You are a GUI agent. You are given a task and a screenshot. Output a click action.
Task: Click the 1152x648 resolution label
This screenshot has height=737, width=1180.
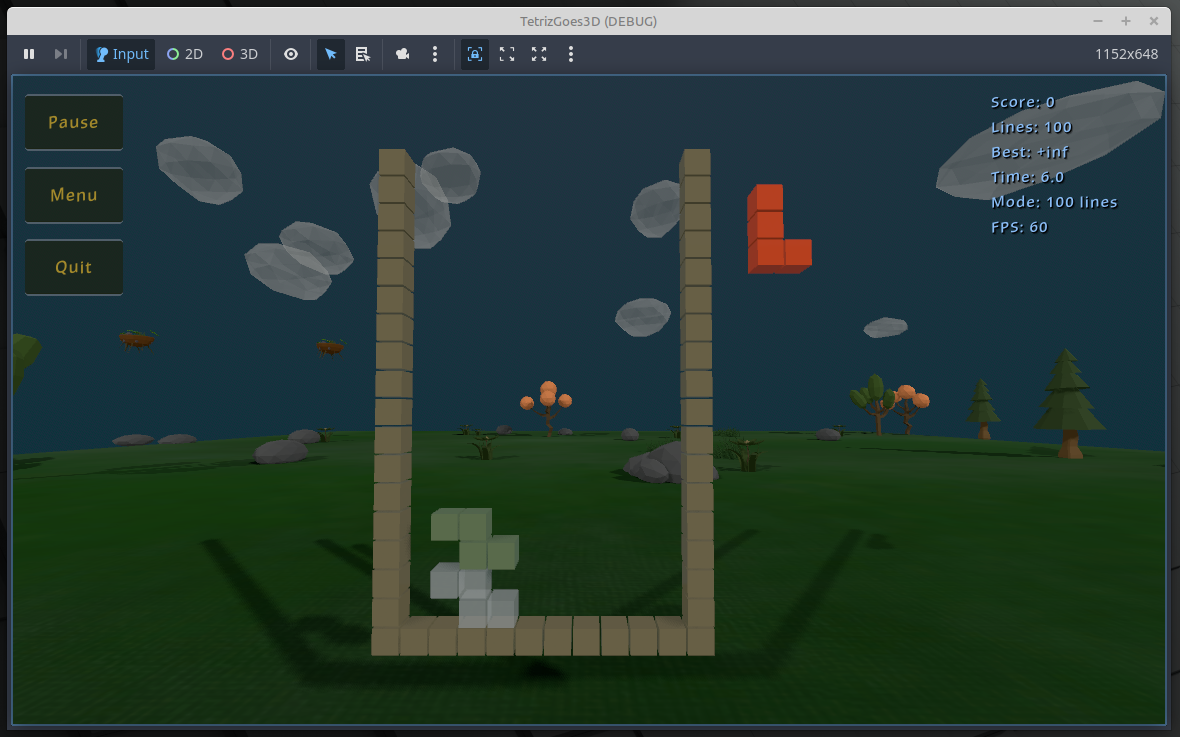click(1127, 54)
